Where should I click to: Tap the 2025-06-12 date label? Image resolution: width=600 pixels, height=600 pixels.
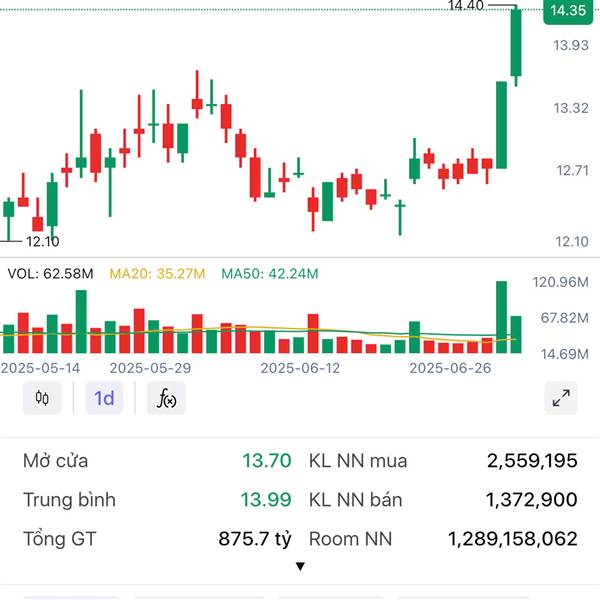(x=300, y=368)
